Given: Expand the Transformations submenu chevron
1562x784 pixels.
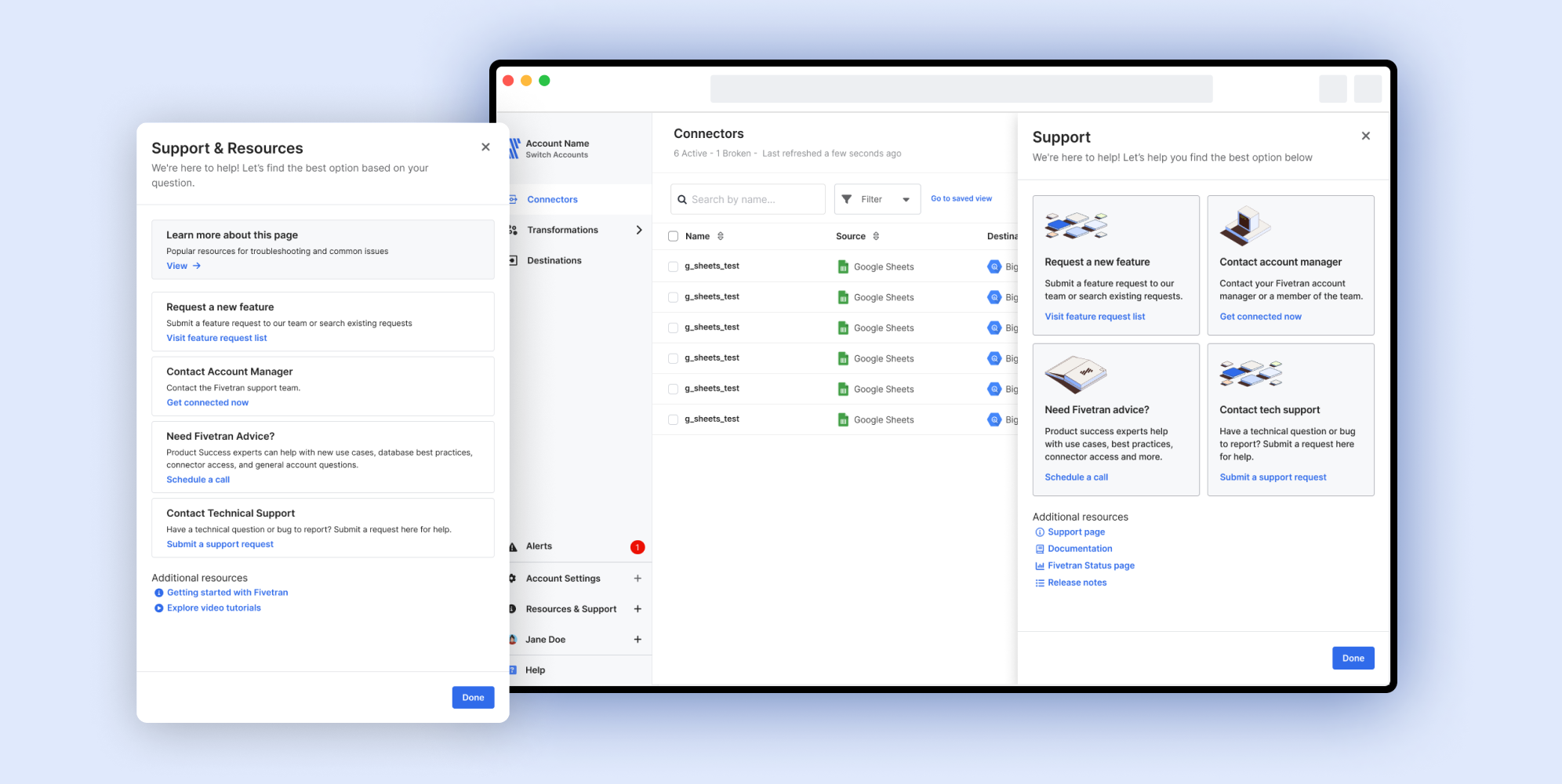Looking at the screenshot, I should 639,230.
